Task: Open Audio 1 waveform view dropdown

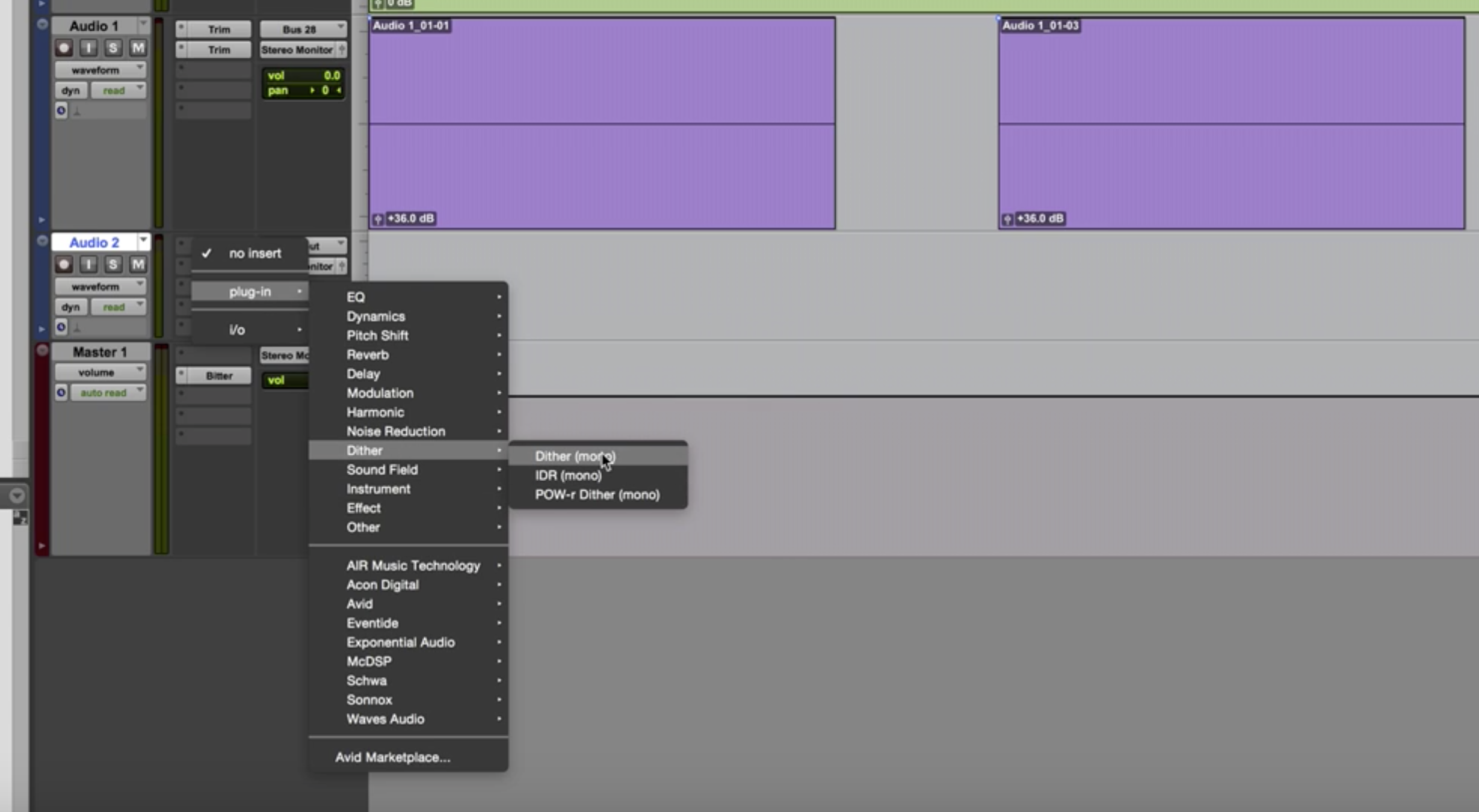Action: click(x=100, y=70)
